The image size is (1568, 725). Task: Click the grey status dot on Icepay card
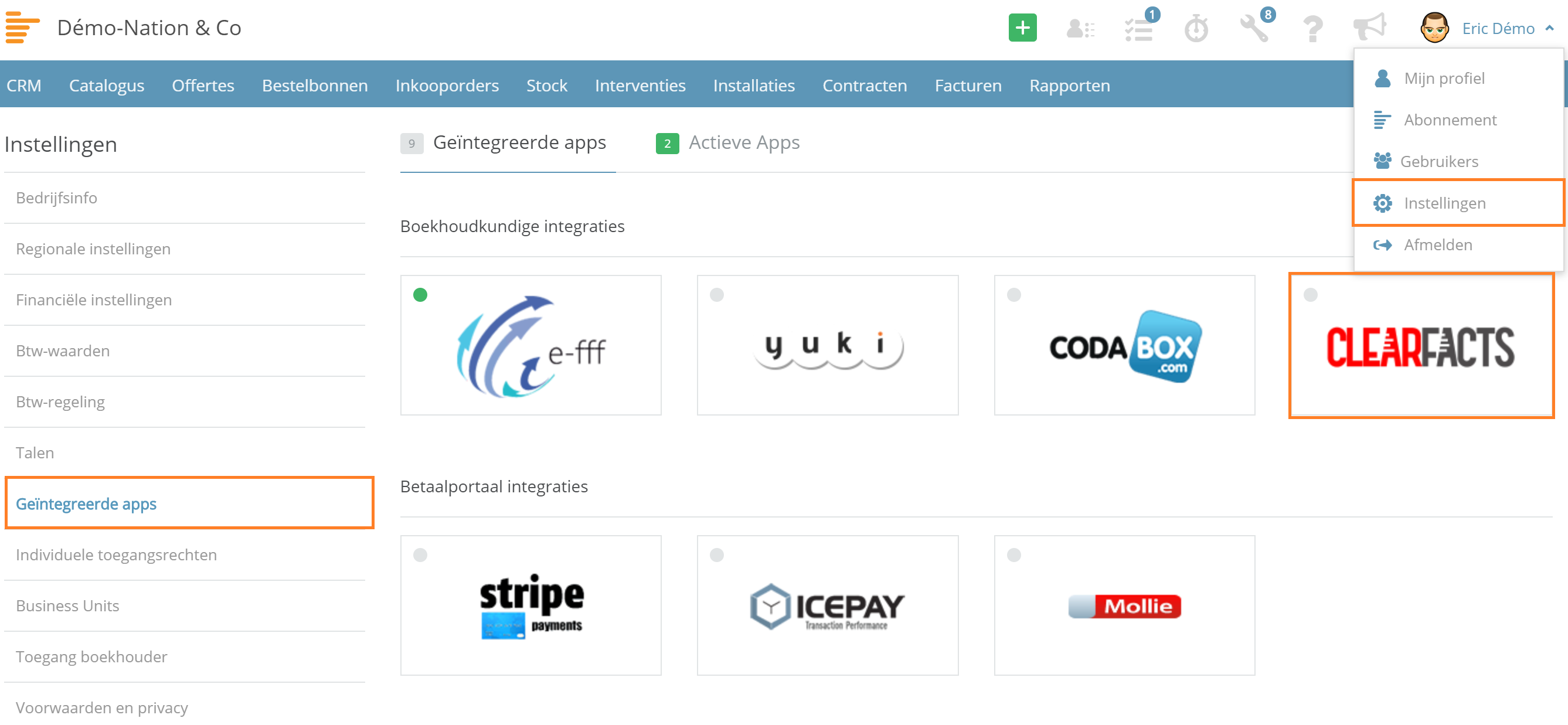point(716,555)
